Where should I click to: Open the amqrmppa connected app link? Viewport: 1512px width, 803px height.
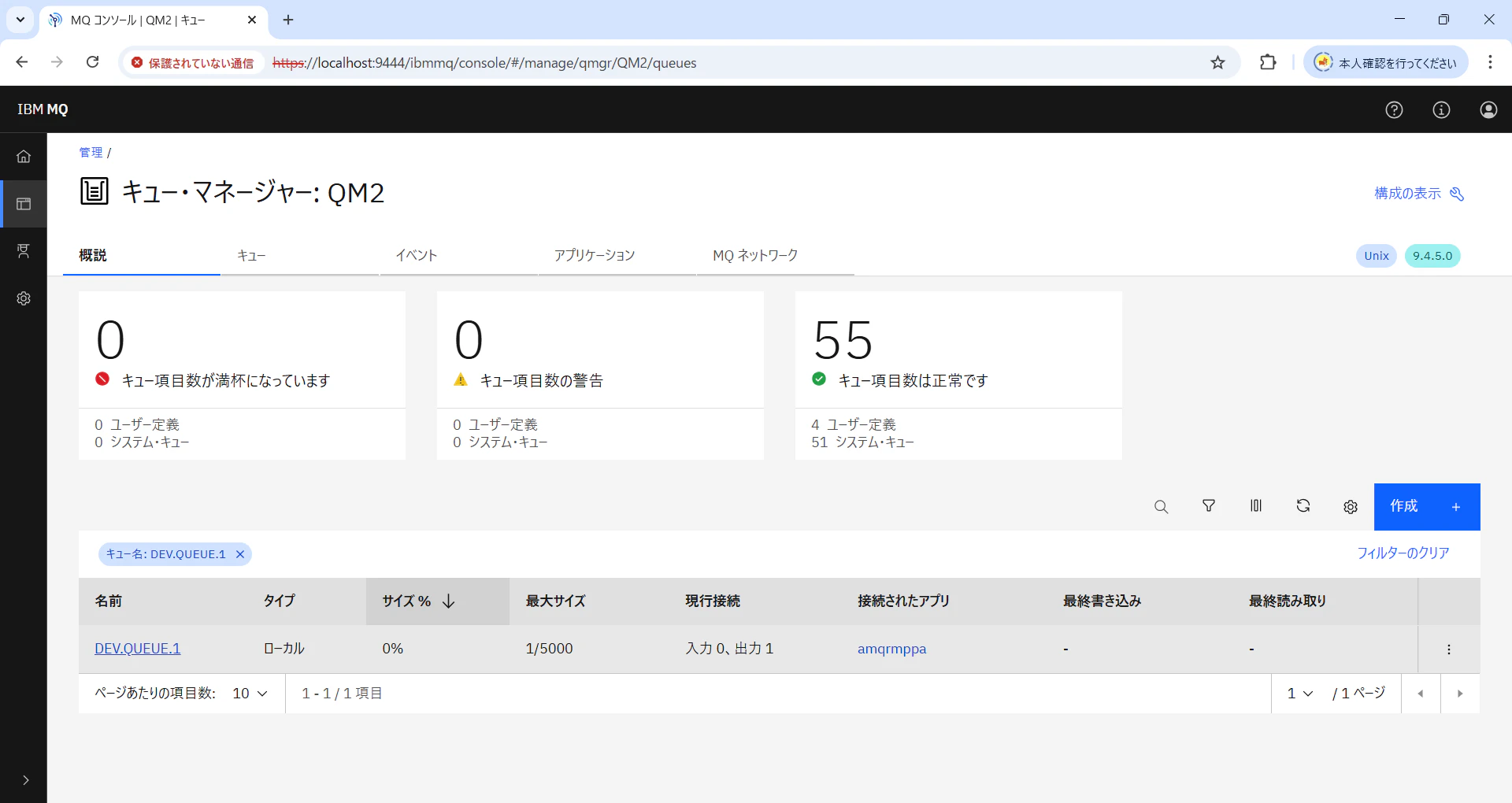point(891,649)
